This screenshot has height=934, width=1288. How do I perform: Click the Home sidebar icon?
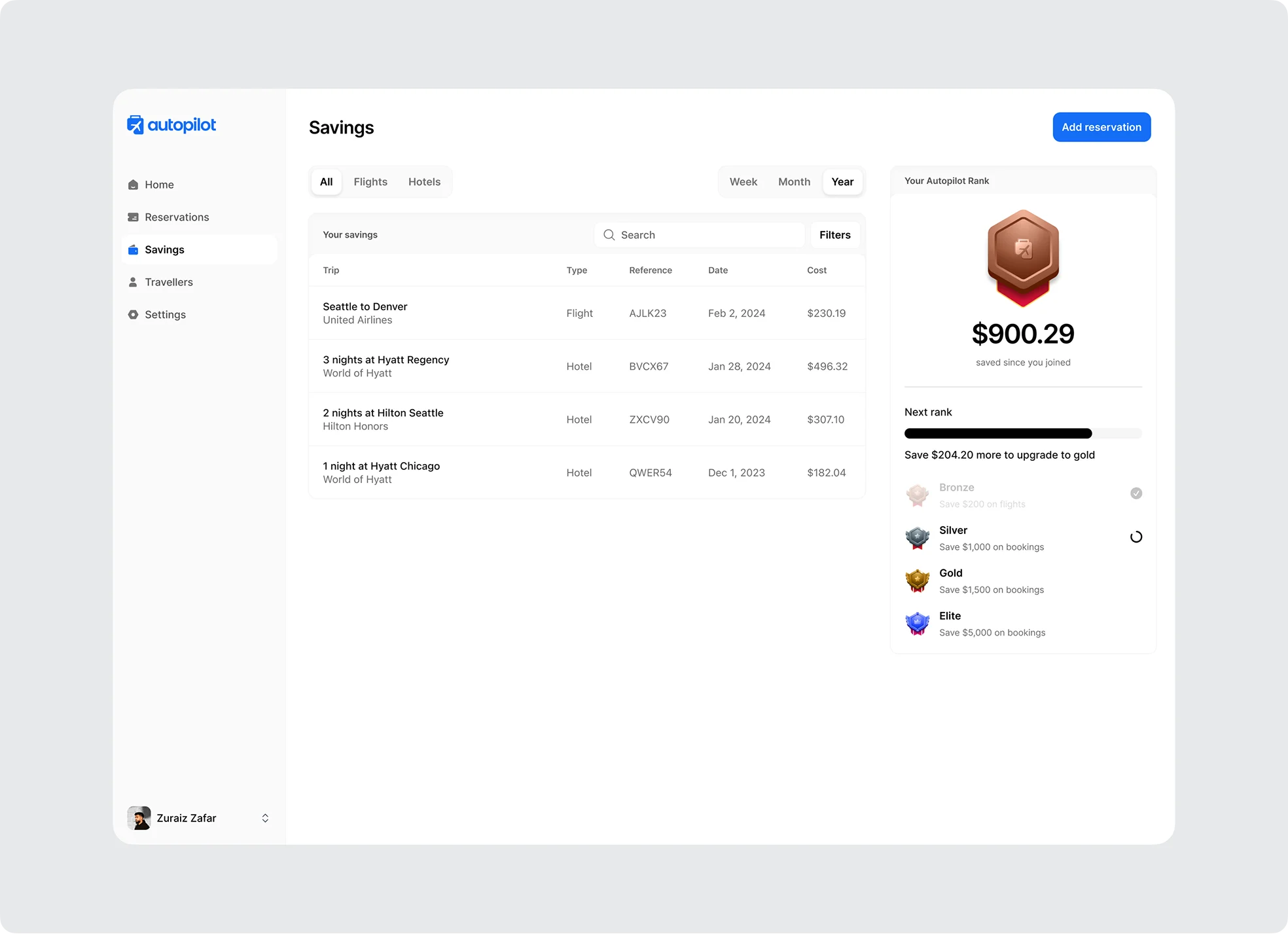pos(133,185)
